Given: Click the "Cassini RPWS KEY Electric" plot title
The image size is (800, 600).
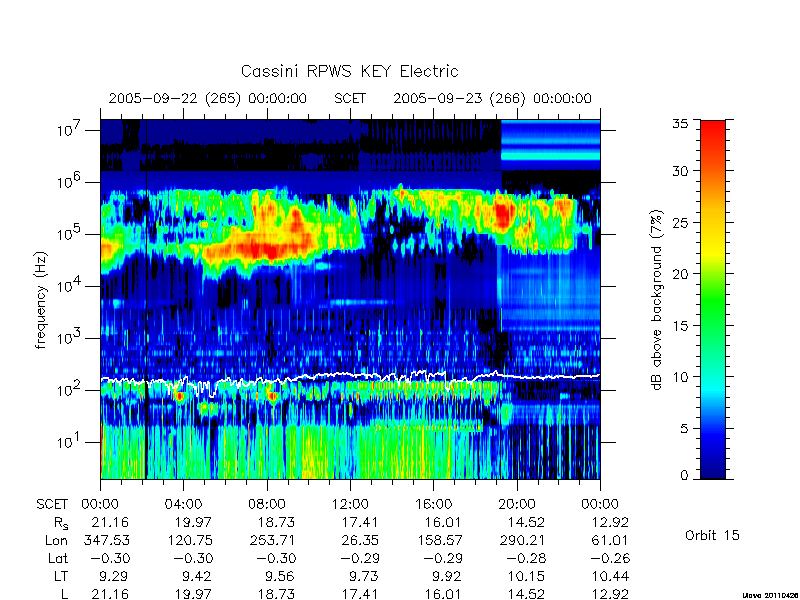Looking at the screenshot, I should pyautogui.click(x=349, y=71).
